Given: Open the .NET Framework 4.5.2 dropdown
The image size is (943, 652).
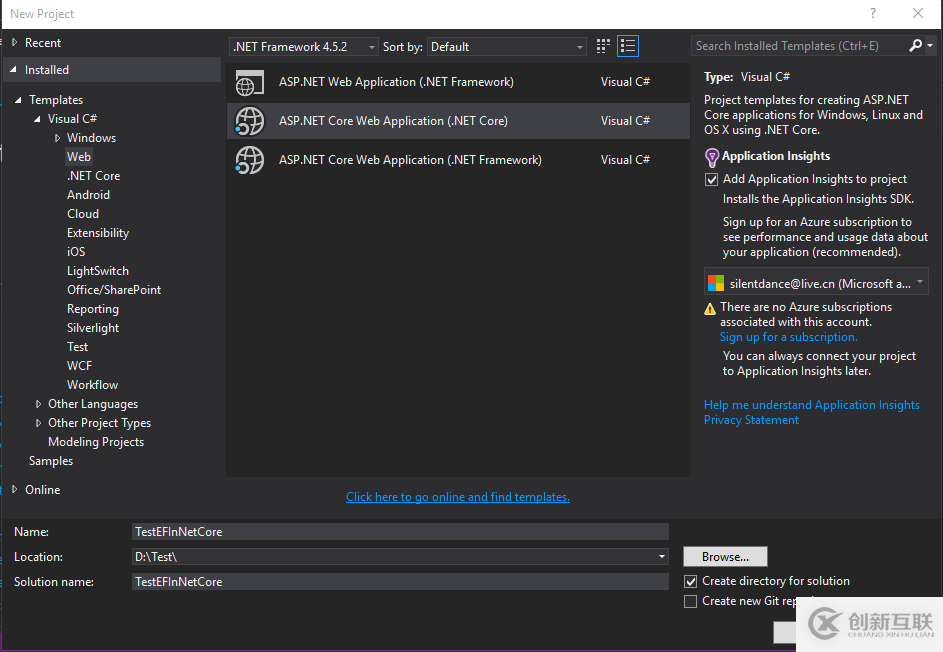Looking at the screenshot, I should click(x=372, y=46).
